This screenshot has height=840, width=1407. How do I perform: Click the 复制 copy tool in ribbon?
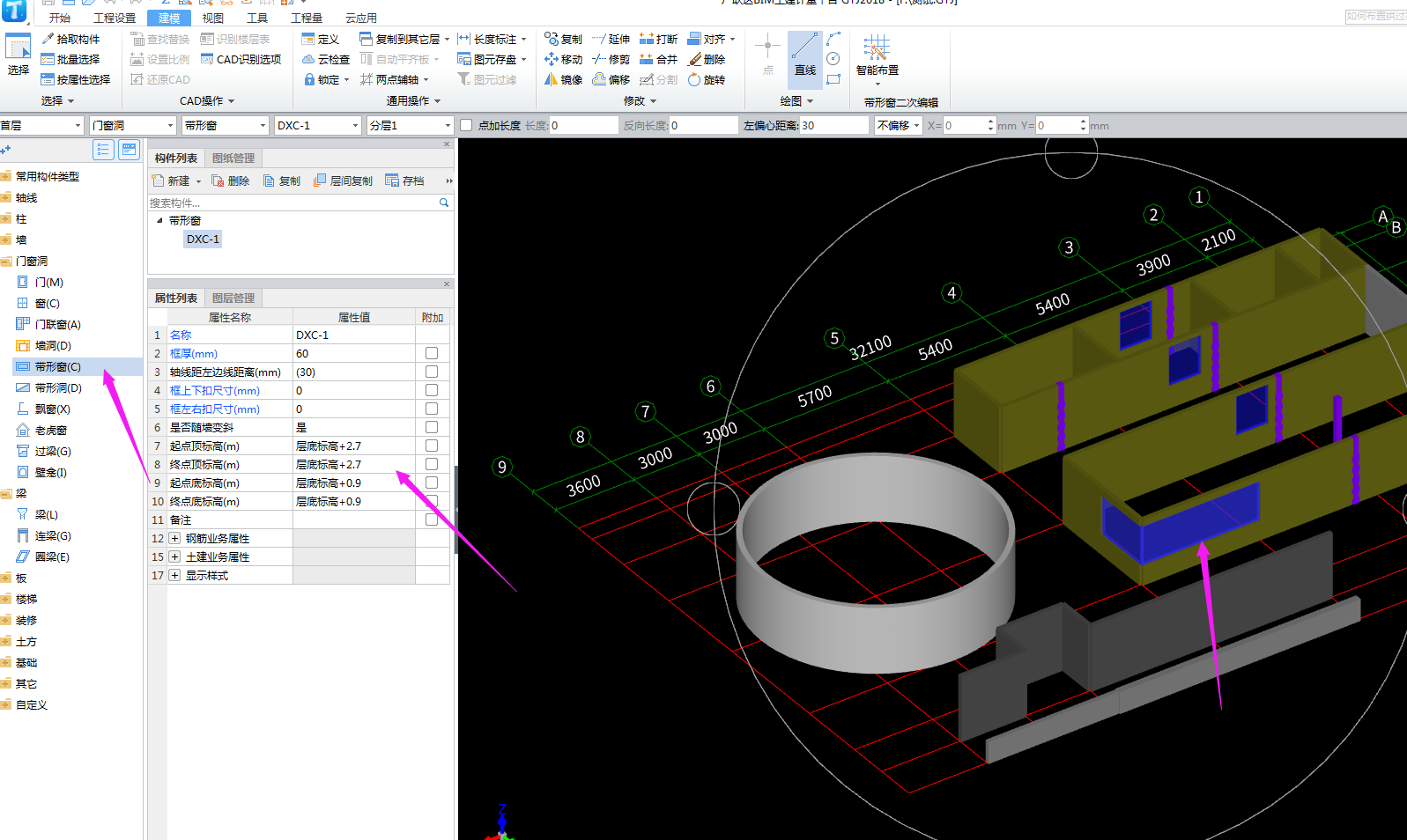pos(563,39)
